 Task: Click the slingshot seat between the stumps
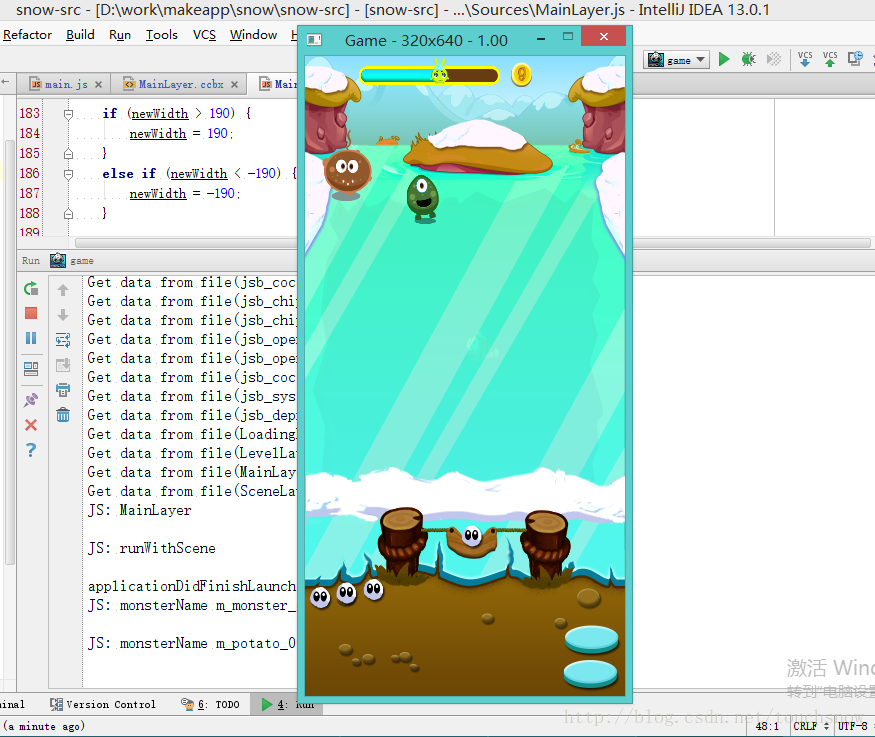472,541
